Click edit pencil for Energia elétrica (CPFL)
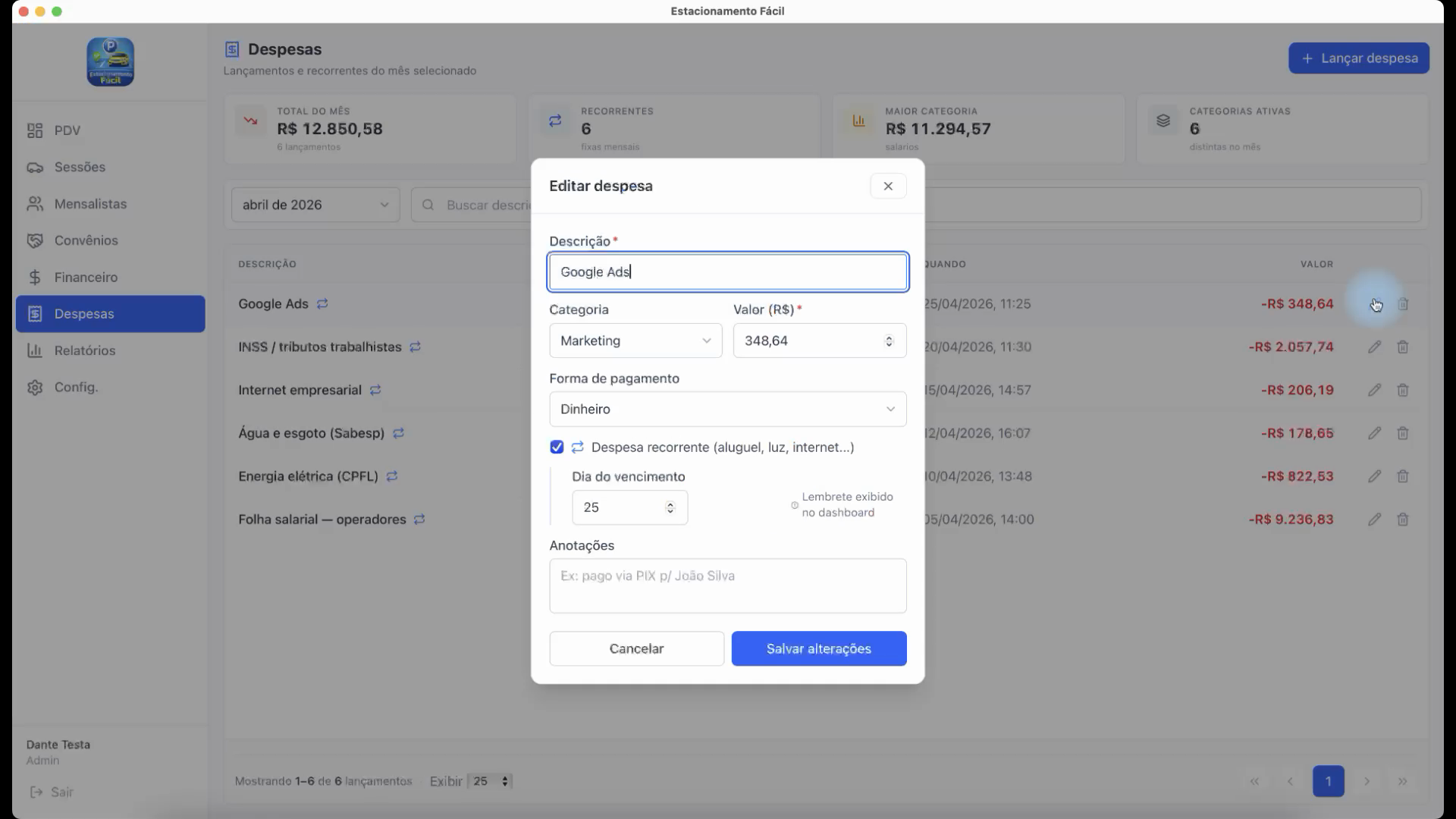Screen dimensions: 1456x819 pos(1374,476)
